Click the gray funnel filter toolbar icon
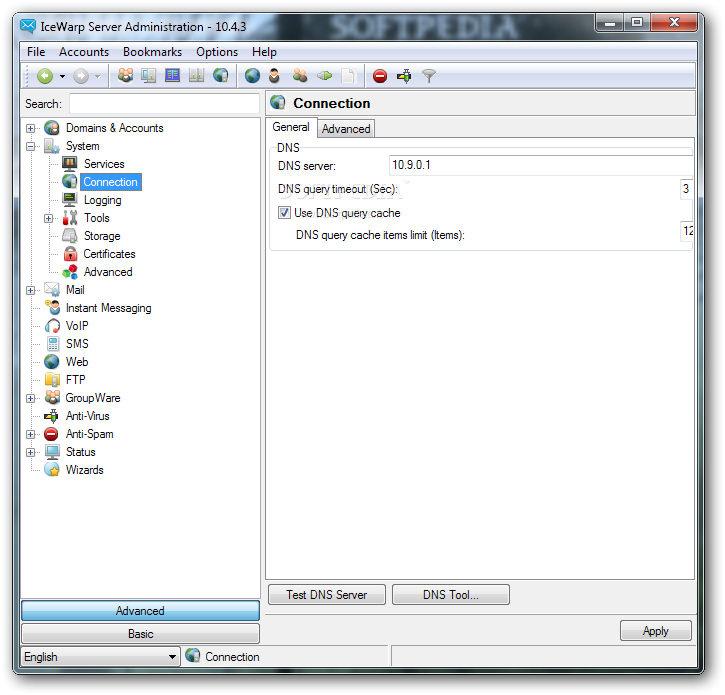The image size is (725, 695). tap(429, 76)
